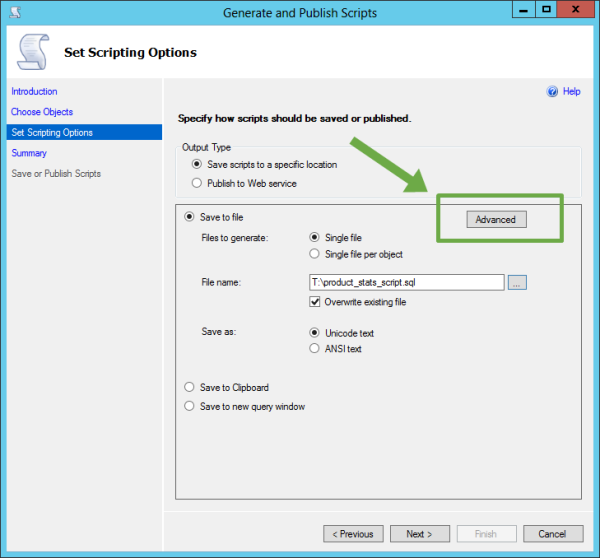Viewport: 600px width, 558px height.
Task: Jump to the Summary step
Action: point(29,153)
